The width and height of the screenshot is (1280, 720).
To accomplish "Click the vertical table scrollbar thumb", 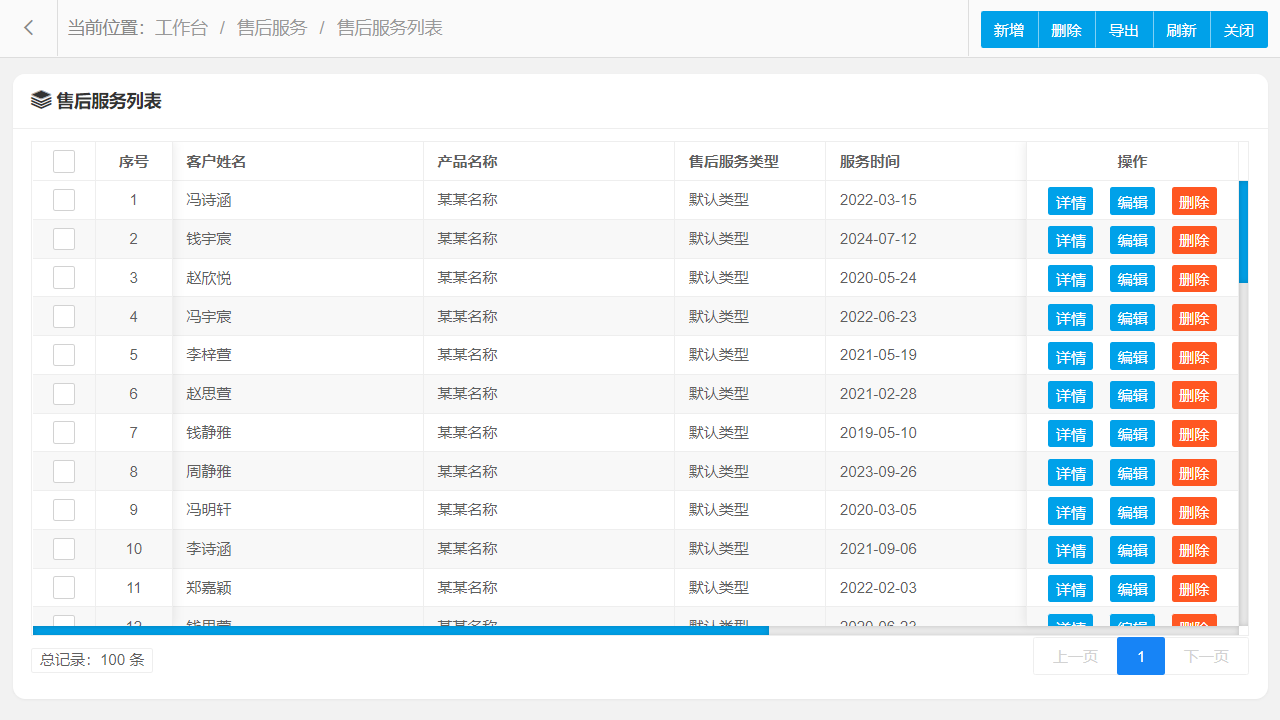I will [x=1243, y=232].
